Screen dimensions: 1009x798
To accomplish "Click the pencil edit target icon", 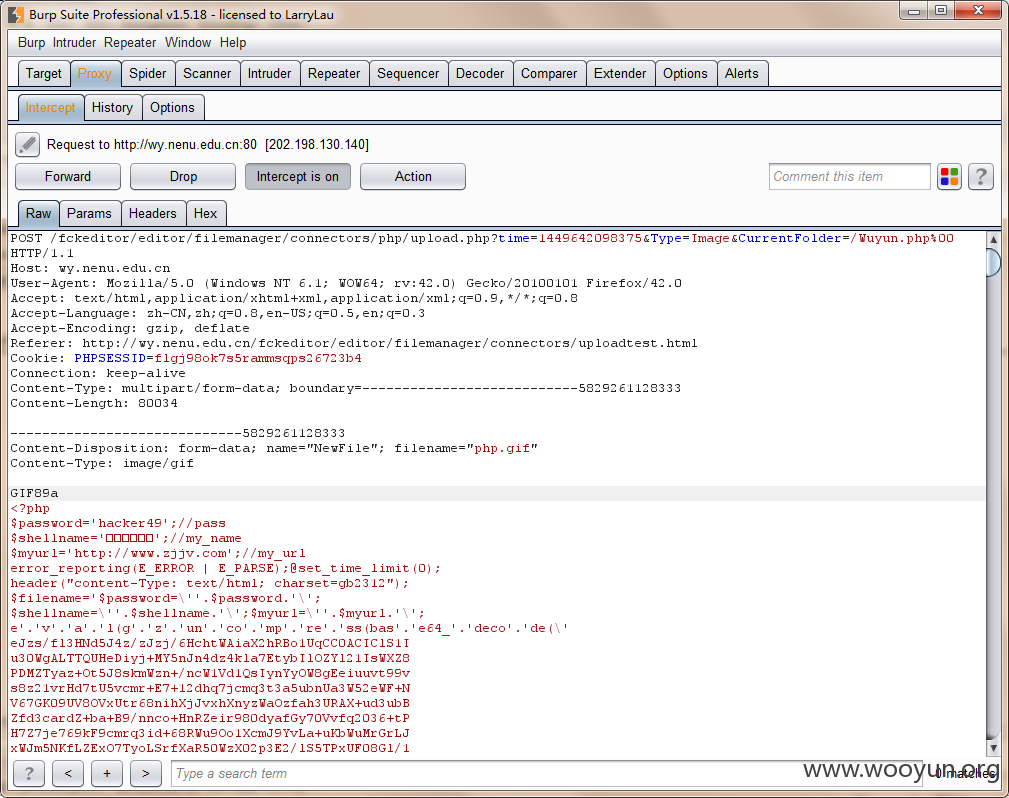I will coord(28,144).
